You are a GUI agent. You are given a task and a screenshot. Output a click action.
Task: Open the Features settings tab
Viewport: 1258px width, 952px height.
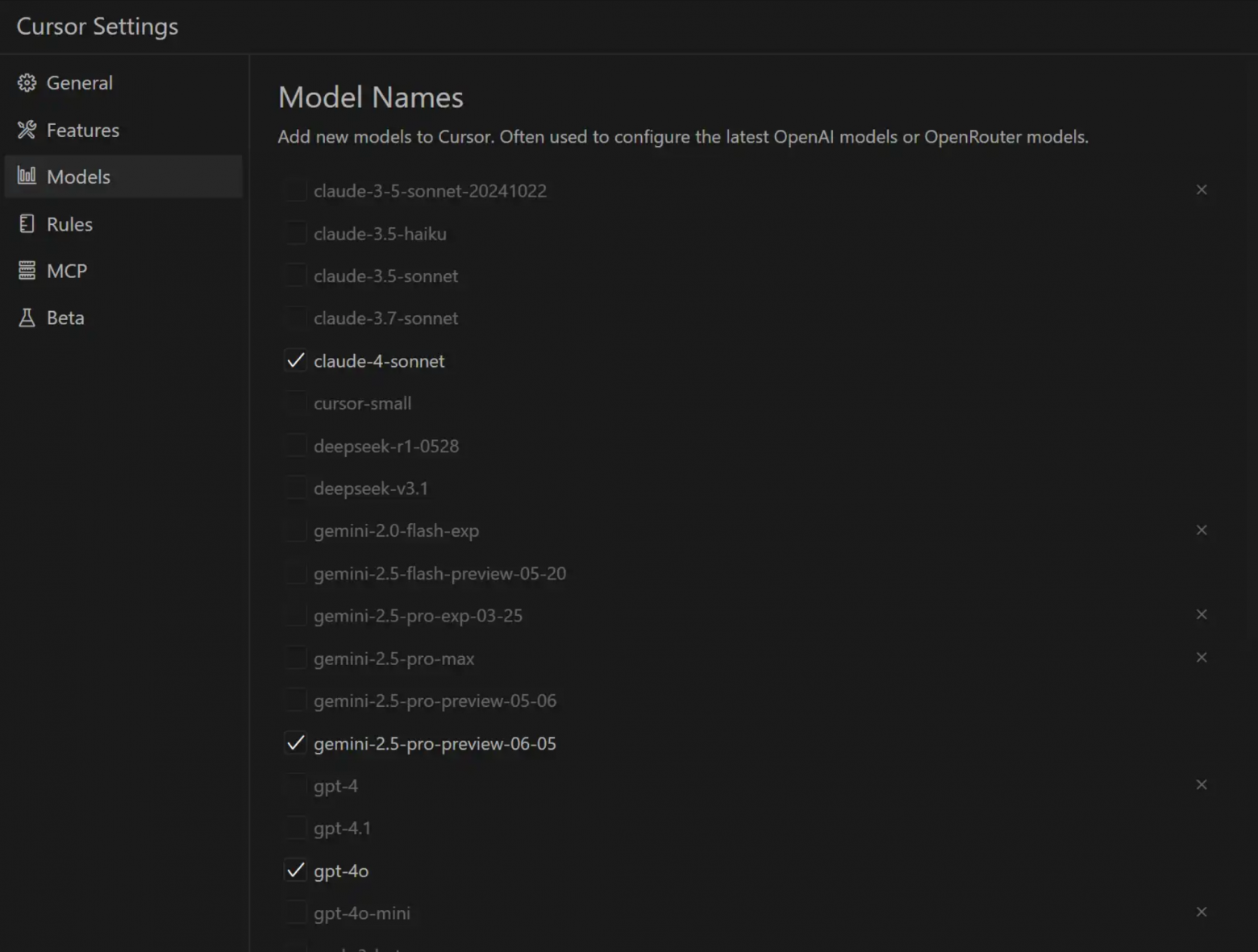[83, 130]
